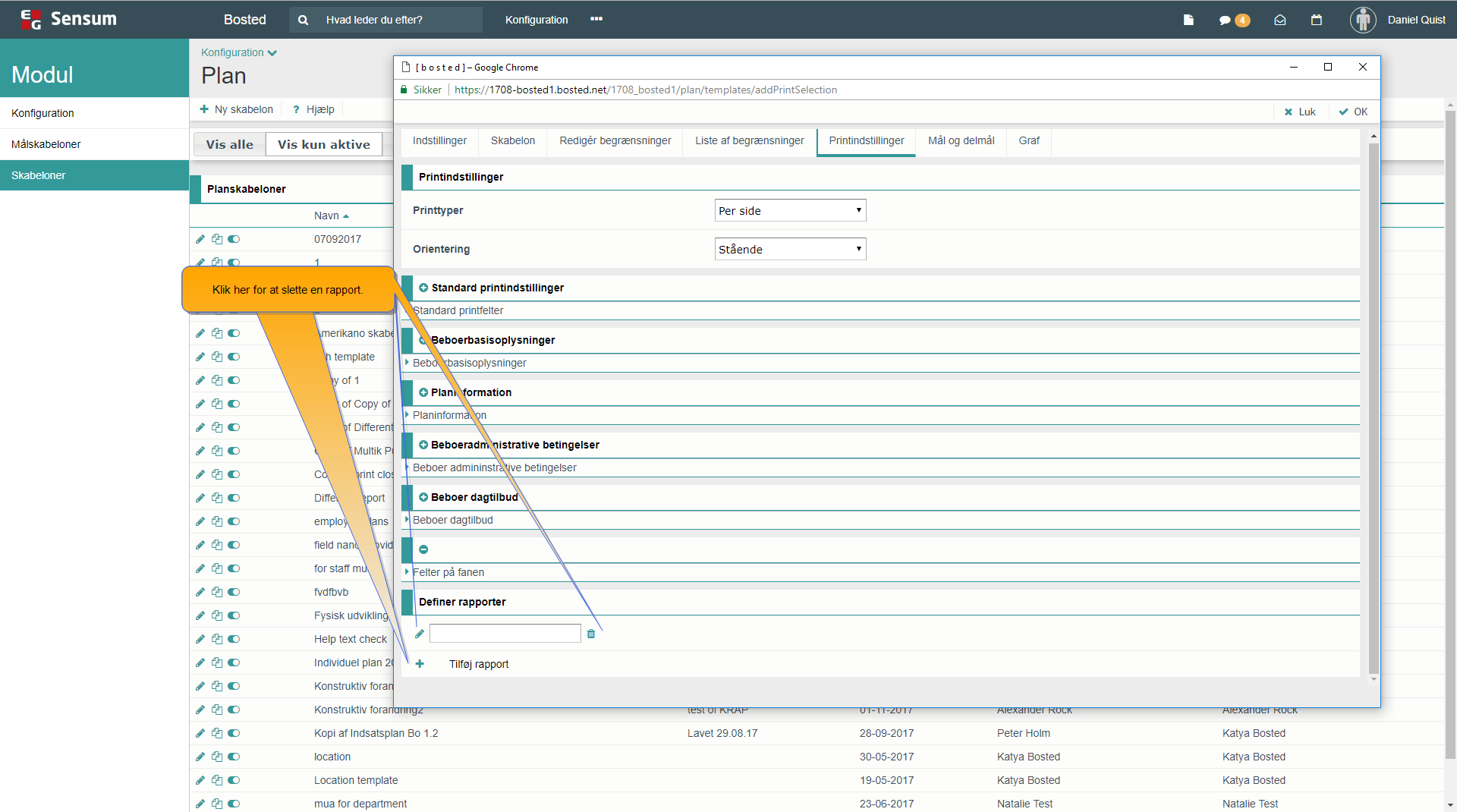Viewport: 1457px width, 812px height.
Task: Disable the 'mua for department' template toggle
Action: 234,804
